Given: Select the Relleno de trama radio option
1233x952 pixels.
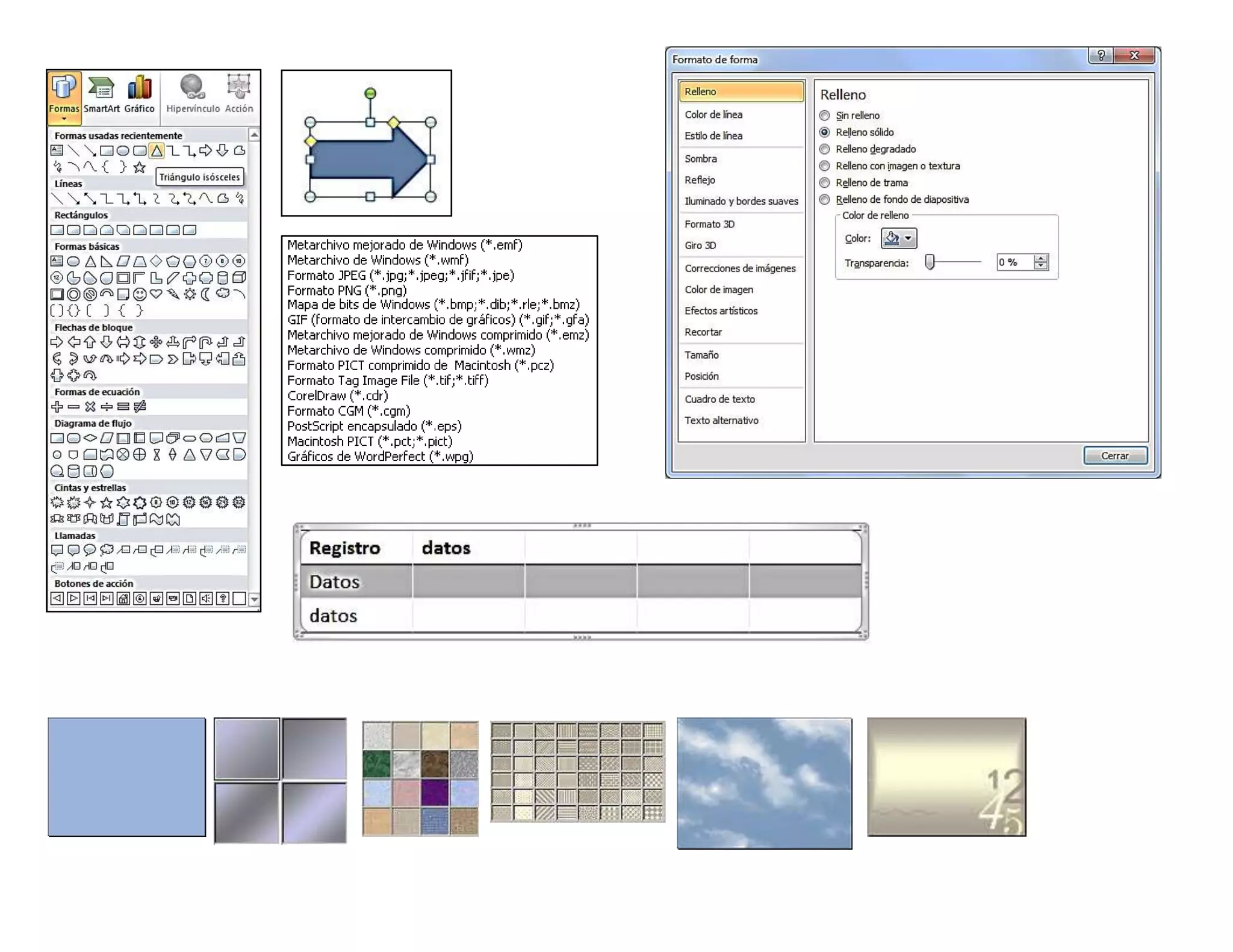Looking at the screenshot, I should (825, 183).
